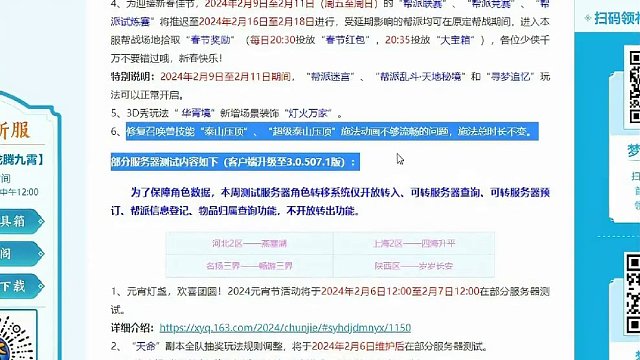
Task: Click the mini-program QR code in left sidebar
Action: tap(17, 336)
